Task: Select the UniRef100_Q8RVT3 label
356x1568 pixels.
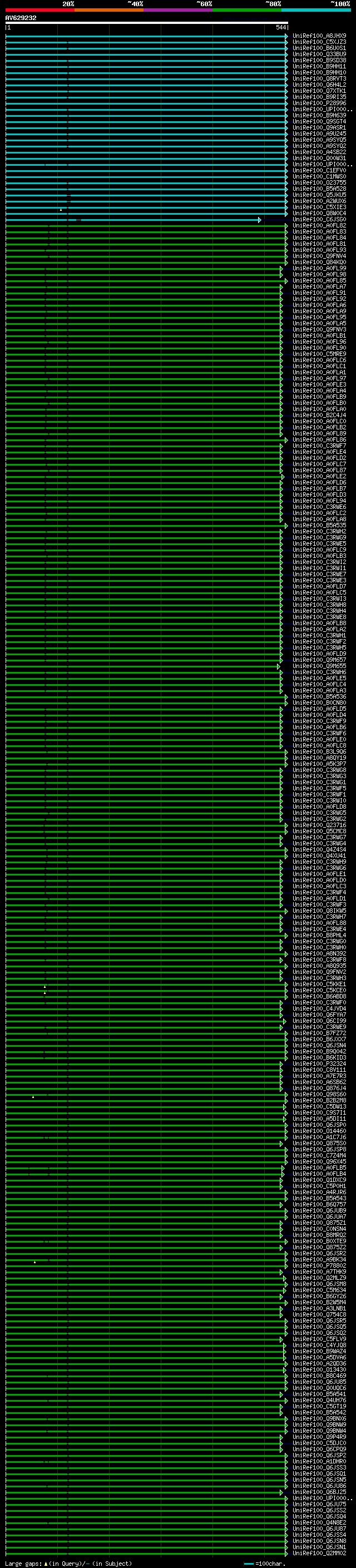Action: [319, 78]
